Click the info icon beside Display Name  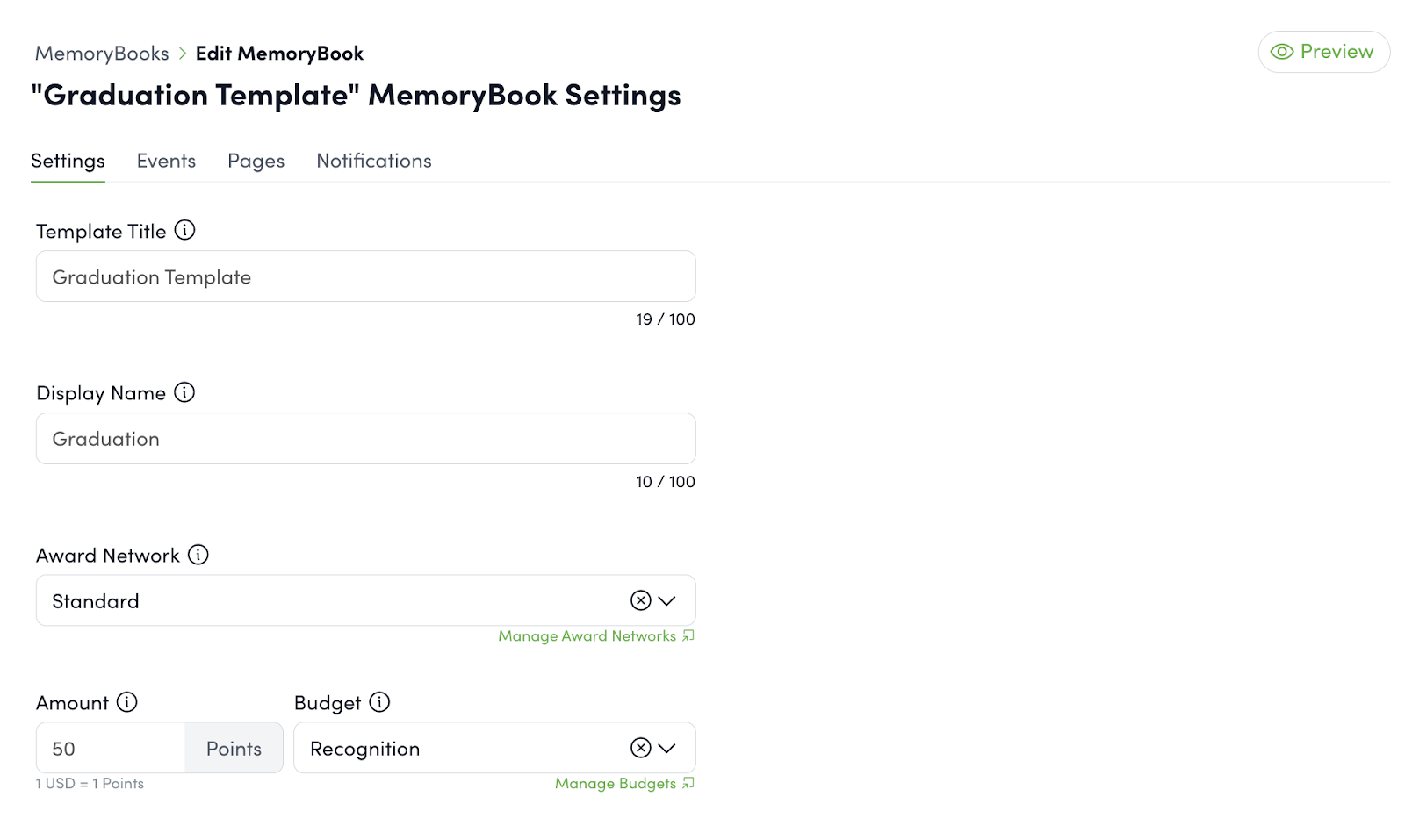[x=184, y=392]
